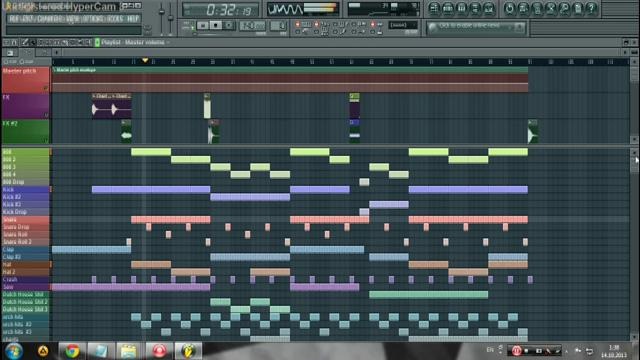This screenshot has width=640, height=360.
Task: Click to enable online news panel
Action: (x=476, y=27)
